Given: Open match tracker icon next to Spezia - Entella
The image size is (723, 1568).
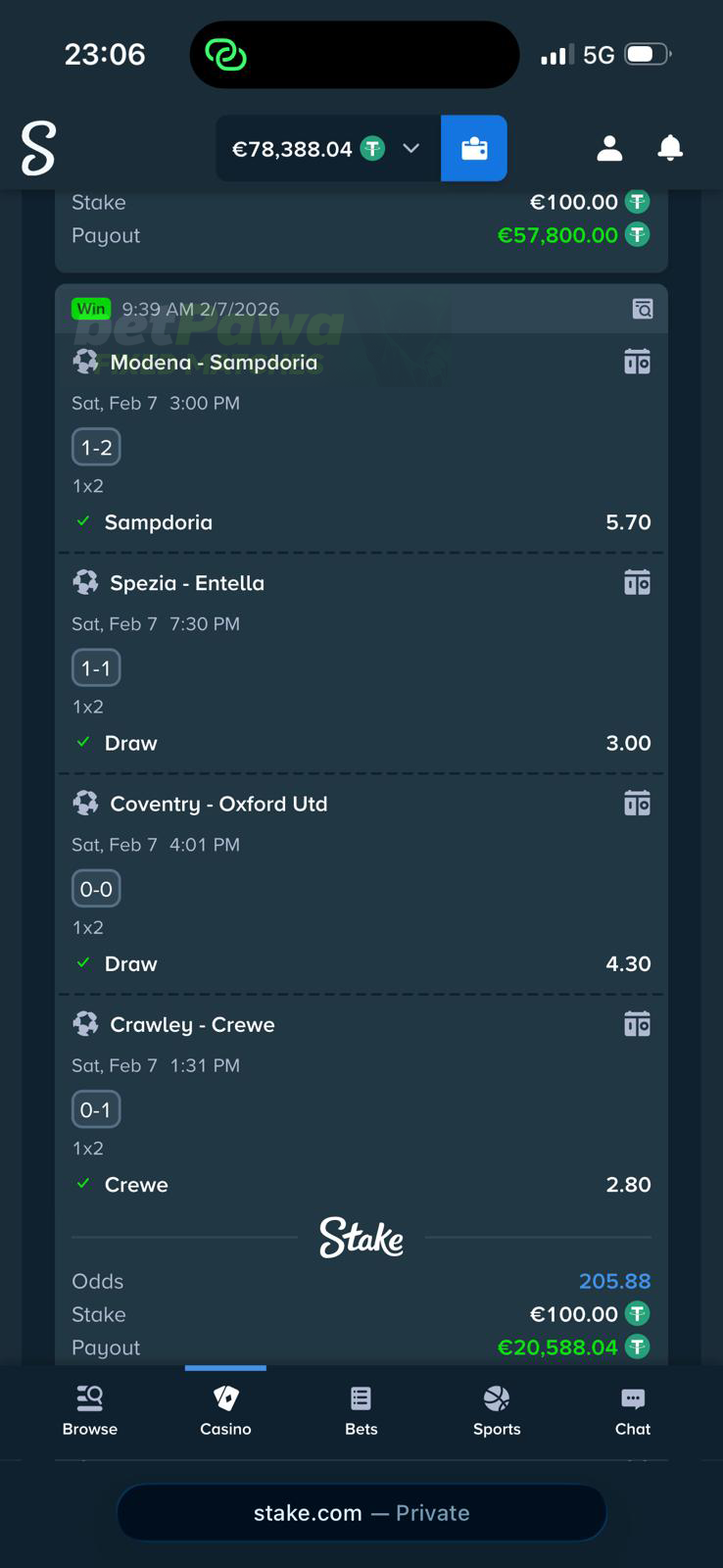Looking at the screenshot, I should (x=637, y=581).
